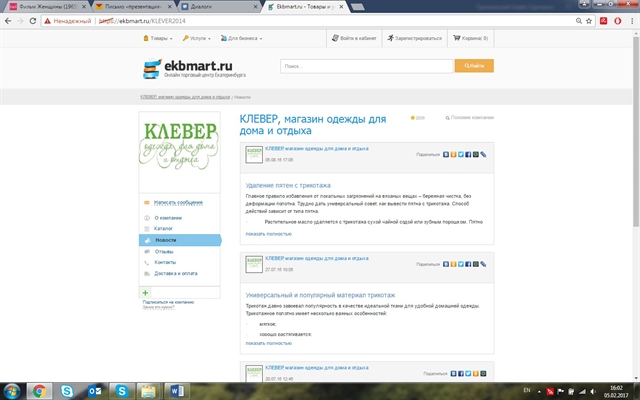The image size is (640, 400).
Task: Open Chrome from the Windows taskbar
Action: [x=38, y=390]
